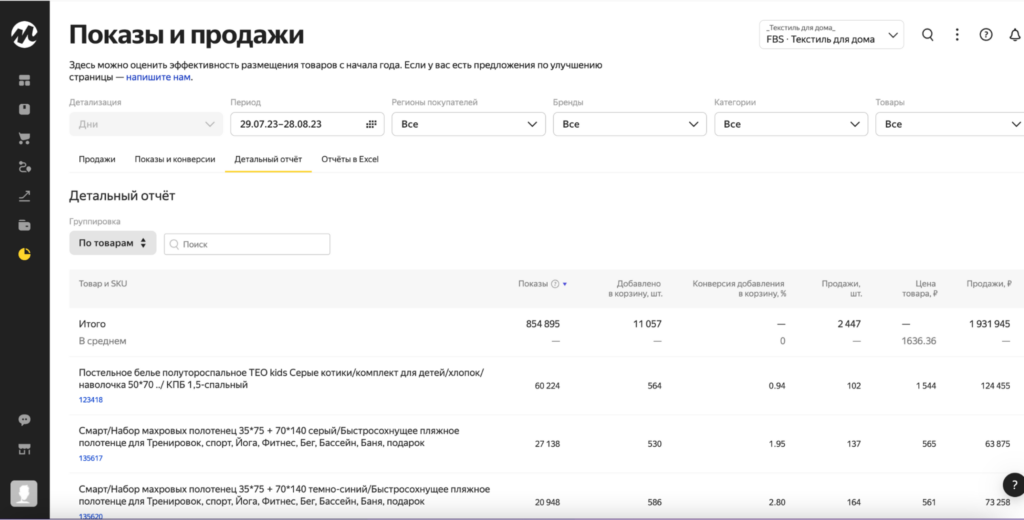Screen dimensions: 1024x520
Task: Switch to the Отчёты в Excel tab
Action: pyautogui.click(x=349, y=159)
